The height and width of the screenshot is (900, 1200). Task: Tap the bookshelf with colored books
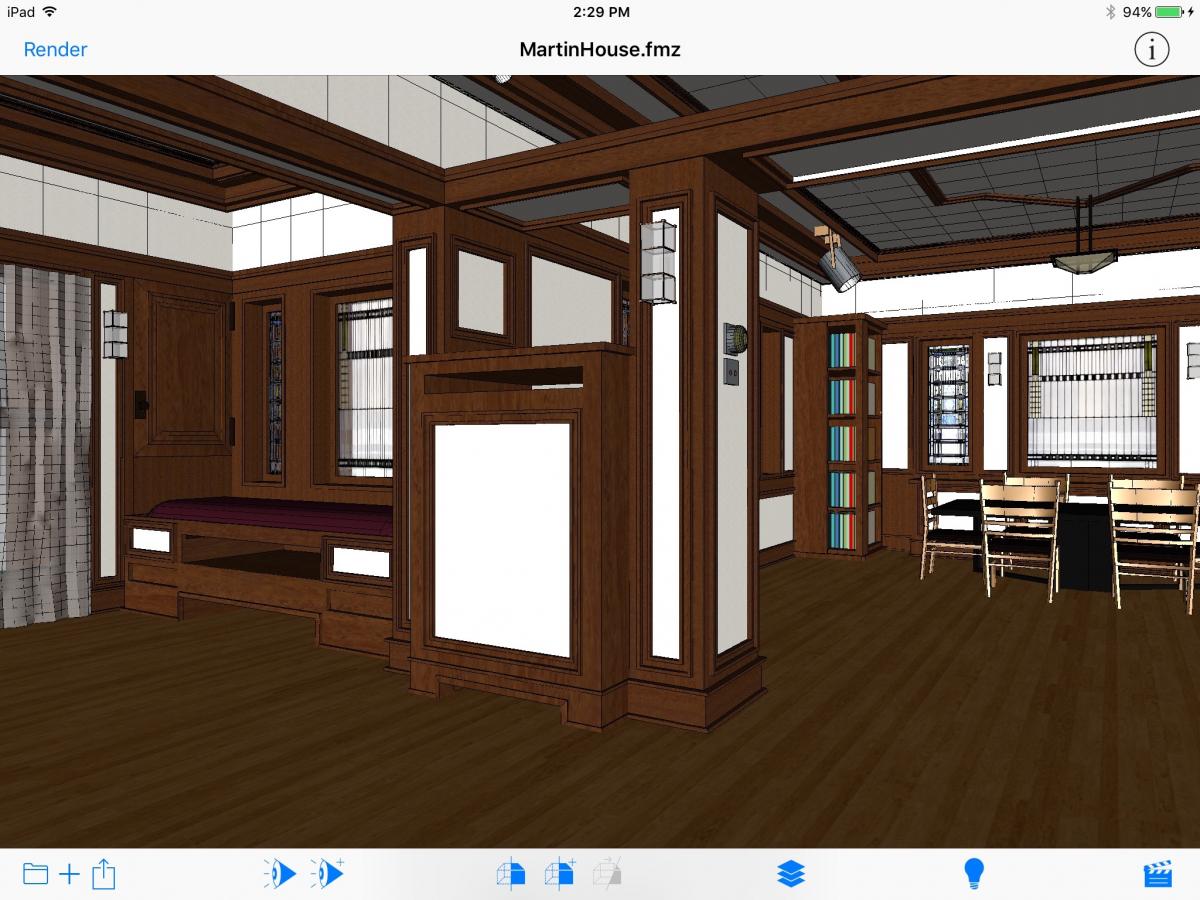click(842, 438)
